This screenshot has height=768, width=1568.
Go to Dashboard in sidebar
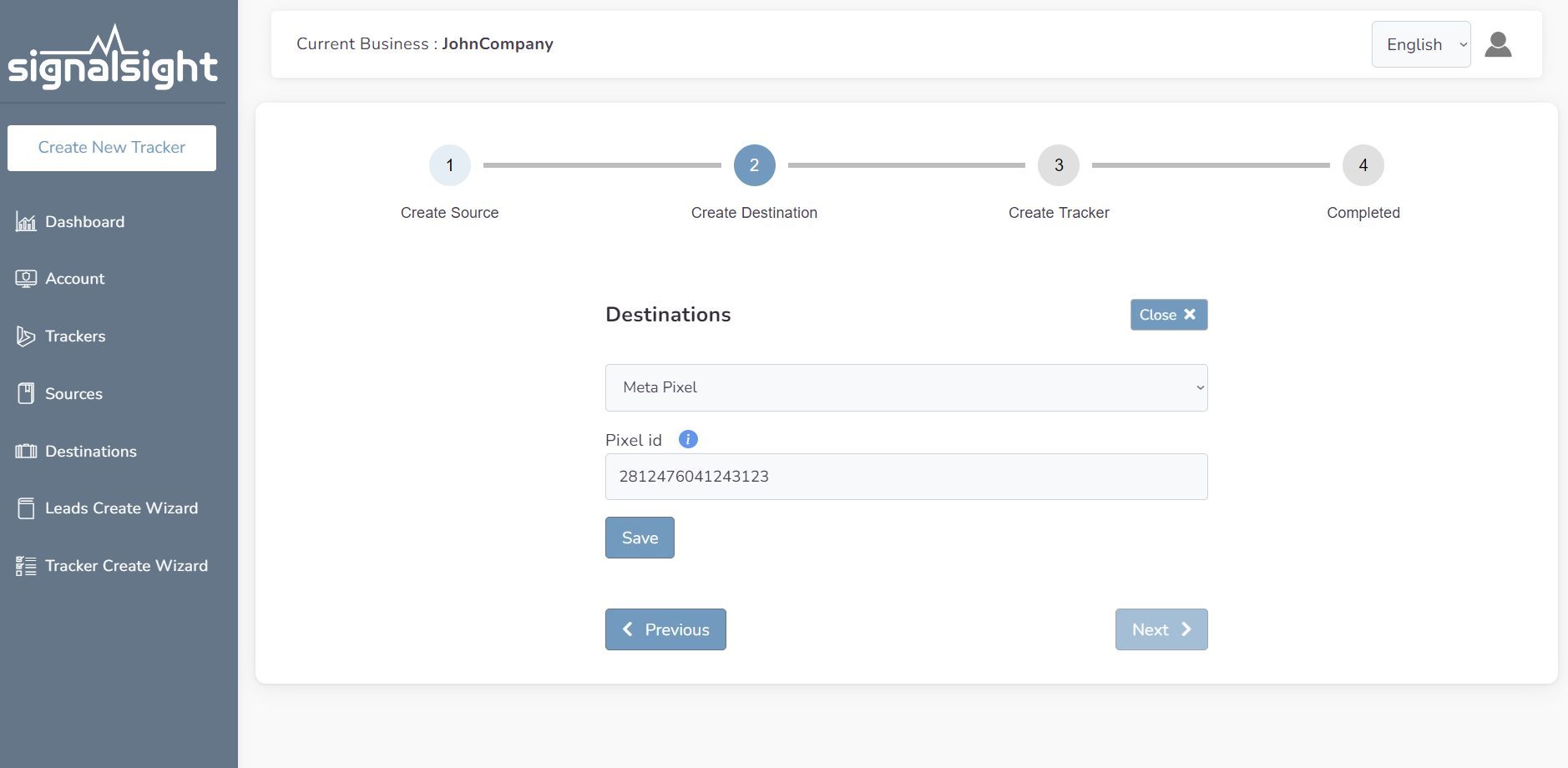pos(84,222)
